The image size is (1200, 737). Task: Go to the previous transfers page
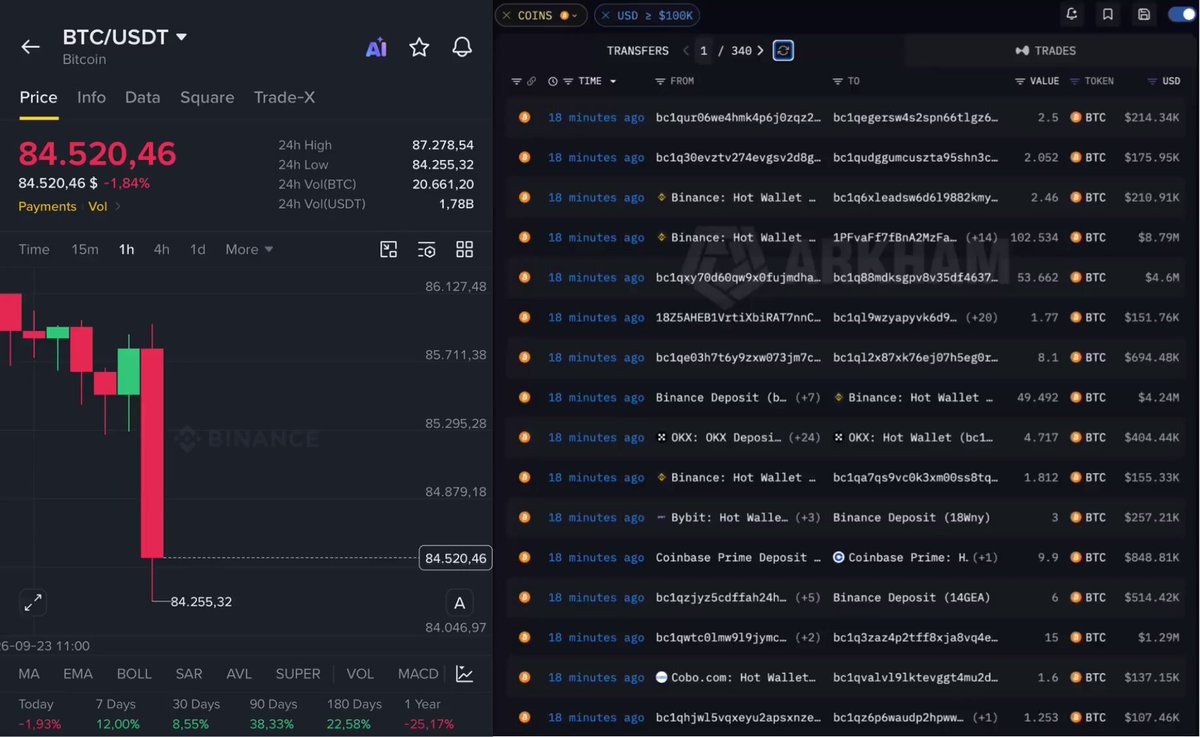tap(686, 50)
